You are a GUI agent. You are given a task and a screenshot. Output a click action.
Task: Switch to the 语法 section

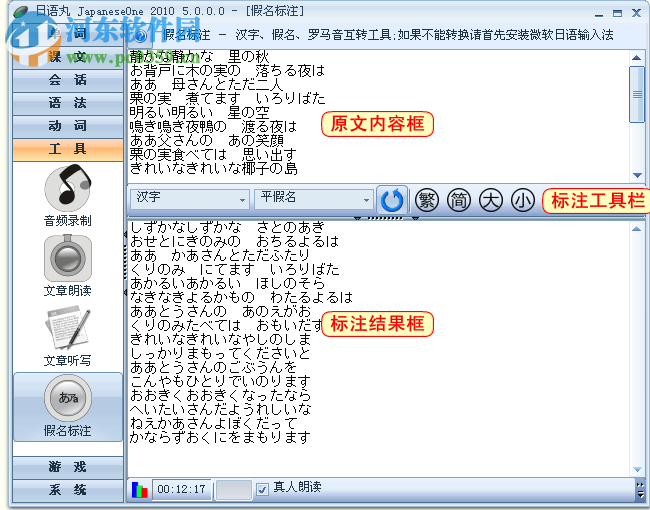point(68,103)
